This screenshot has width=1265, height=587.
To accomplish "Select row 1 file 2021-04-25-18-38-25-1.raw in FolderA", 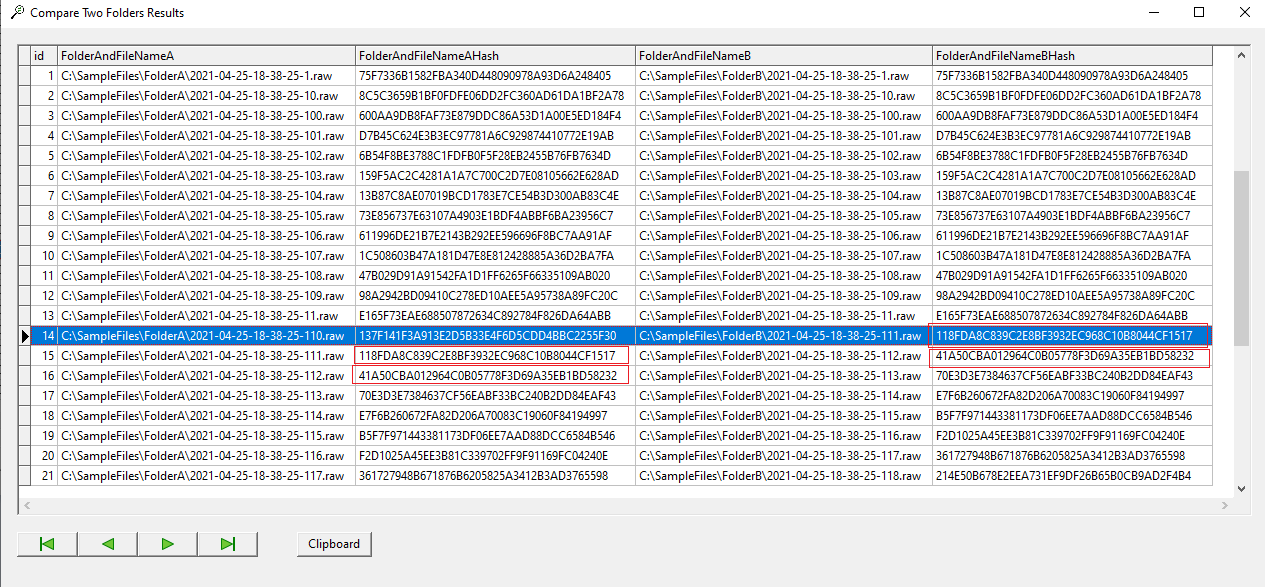I will pos(206,76).
